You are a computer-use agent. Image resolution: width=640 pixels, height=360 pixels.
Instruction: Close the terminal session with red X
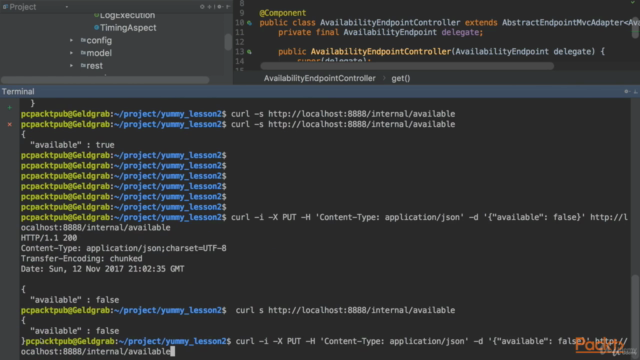tap(10, 124)
